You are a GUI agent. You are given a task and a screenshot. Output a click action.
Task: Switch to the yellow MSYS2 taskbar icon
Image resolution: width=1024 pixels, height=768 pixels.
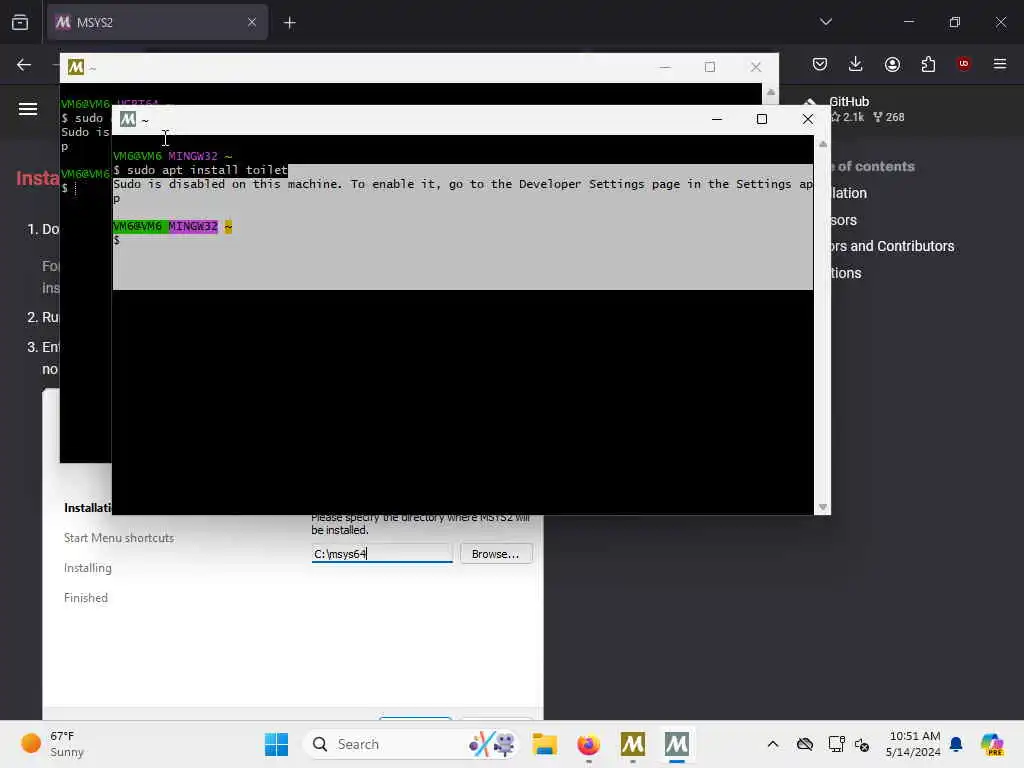[633, 744]
